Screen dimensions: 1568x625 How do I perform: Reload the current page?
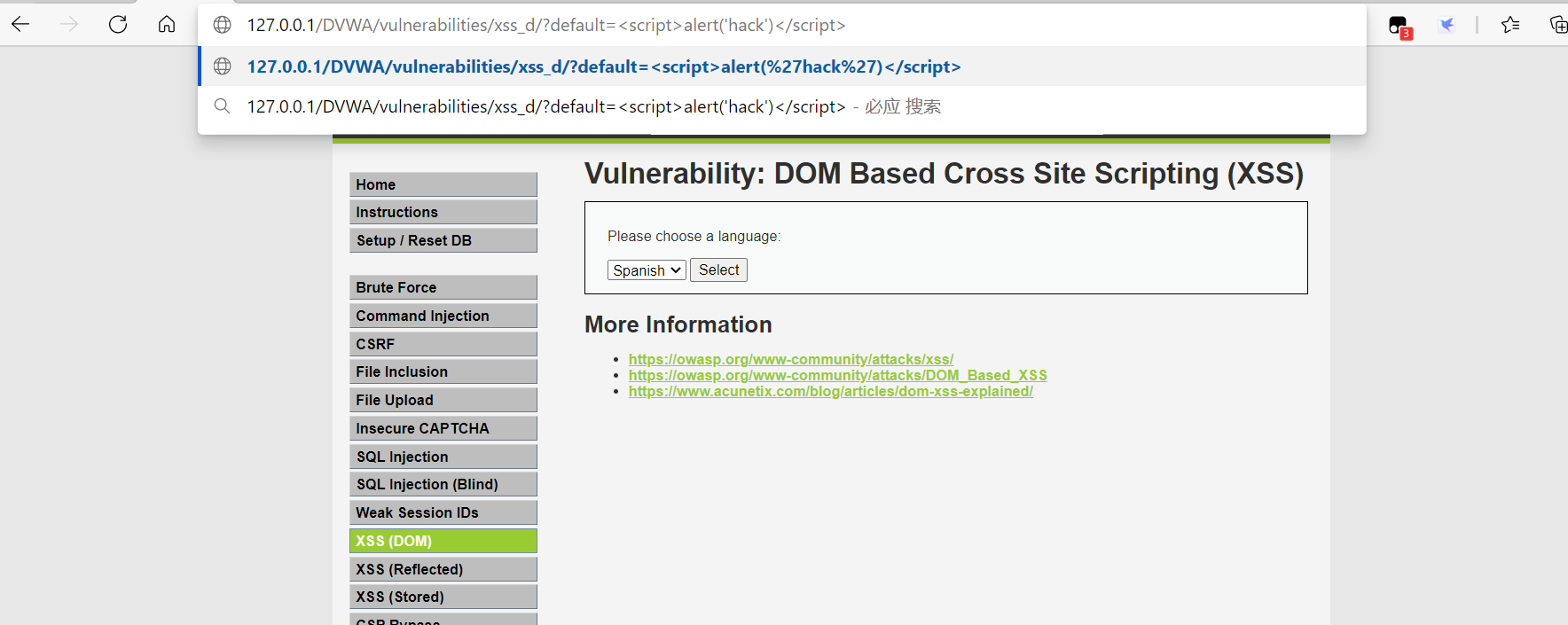118,24
